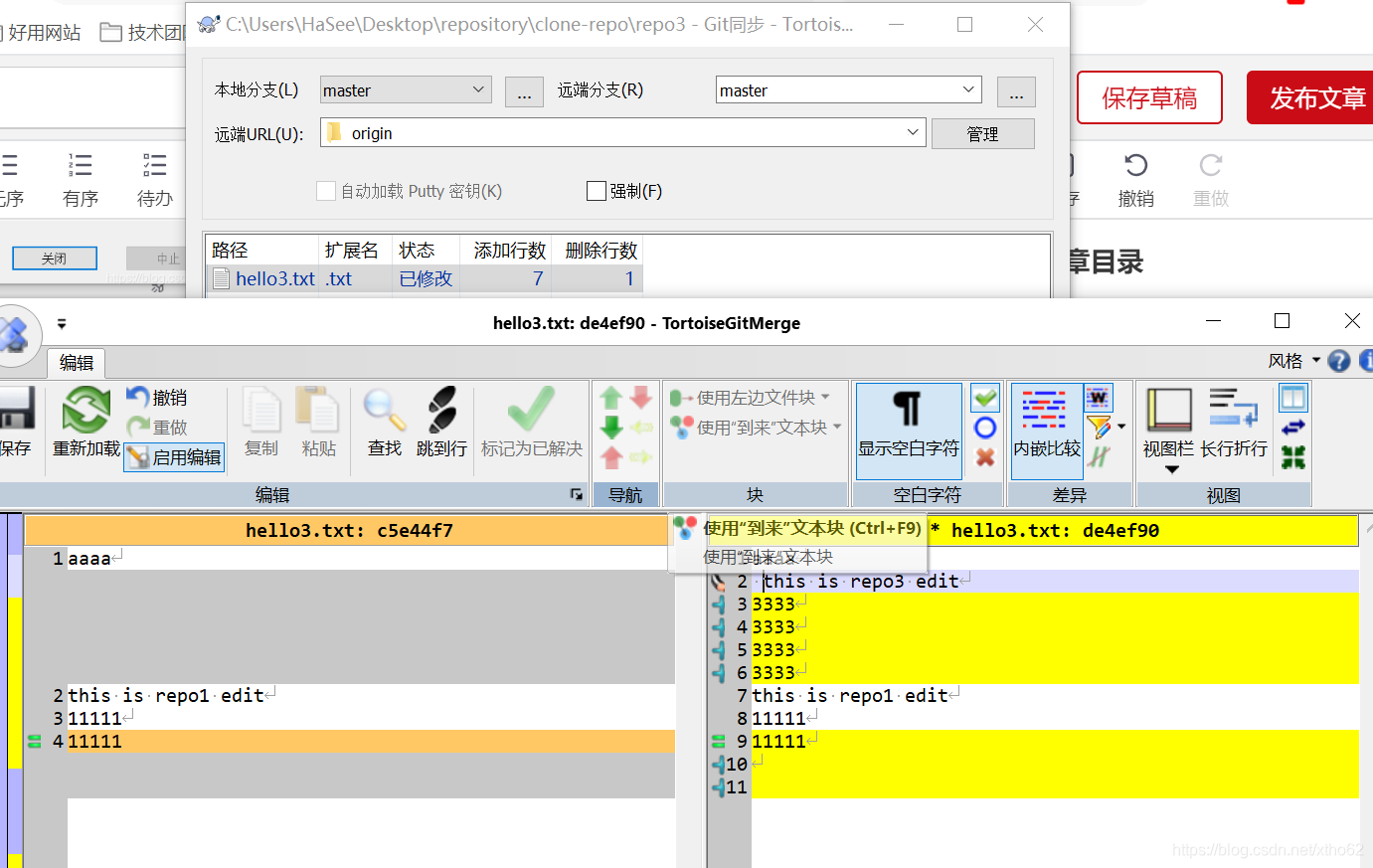Tick the 强制 (force) checkbox in Git sync

tap(597, 191)
